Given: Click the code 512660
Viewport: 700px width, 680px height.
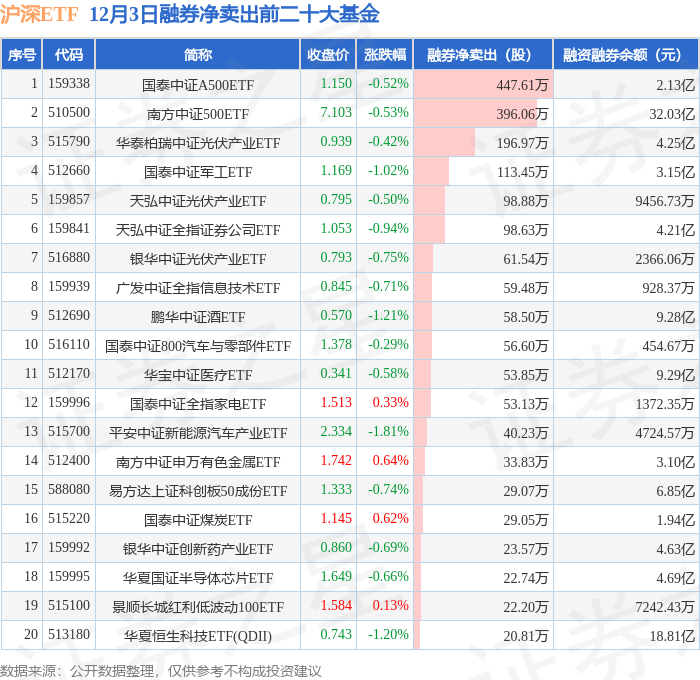Looking at the screenshot, I should (x=69, y=171).
